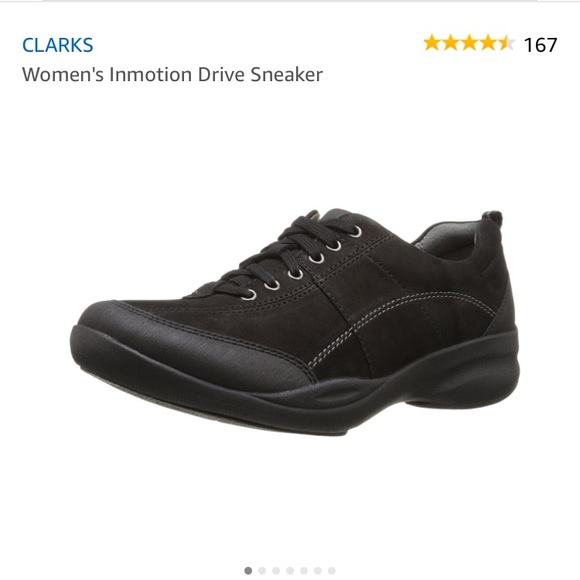This screenshot has height=580, width=580.
Task: Open the black sneaker product photo
Action: click(295, 323)
